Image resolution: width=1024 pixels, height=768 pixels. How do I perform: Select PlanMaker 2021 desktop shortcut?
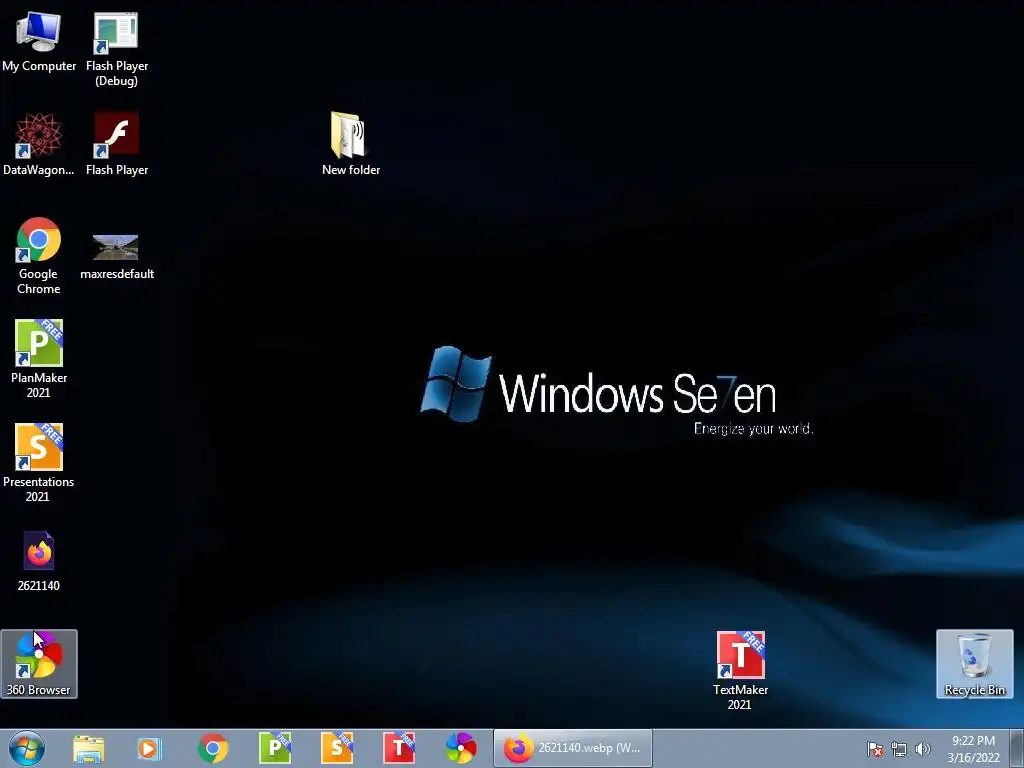click(x=39, y=359)
